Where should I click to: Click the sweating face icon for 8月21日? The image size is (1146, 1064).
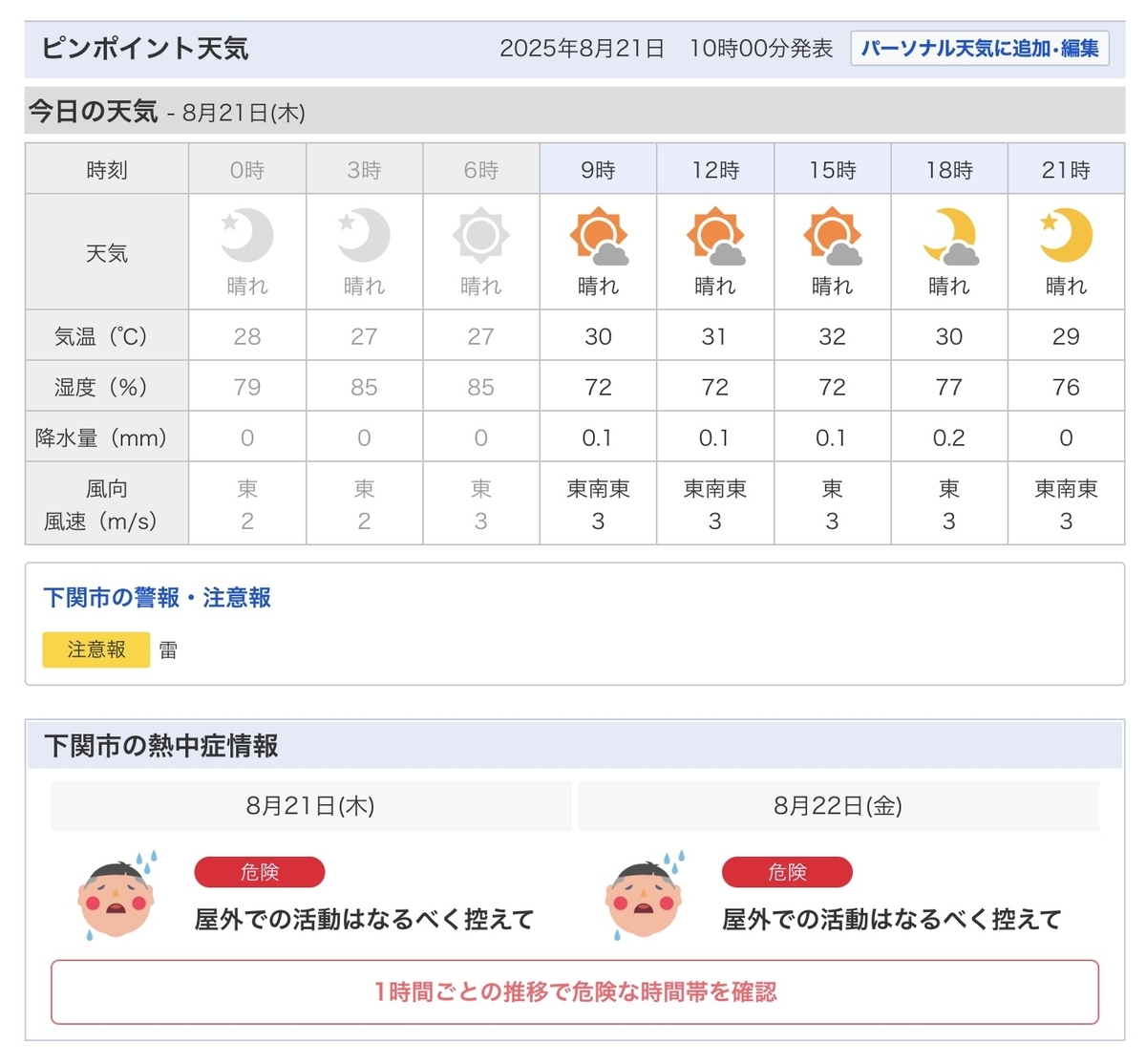pyautogui.click(x=117, y=896)
